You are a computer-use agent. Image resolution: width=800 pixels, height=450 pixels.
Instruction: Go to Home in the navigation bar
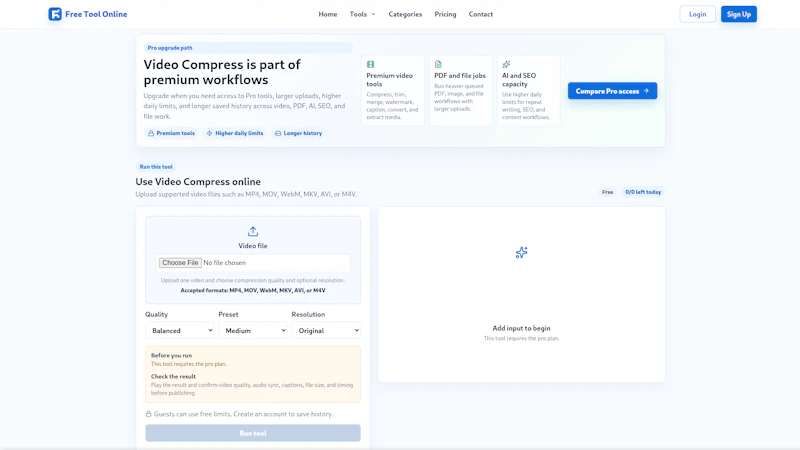[328, 14]
